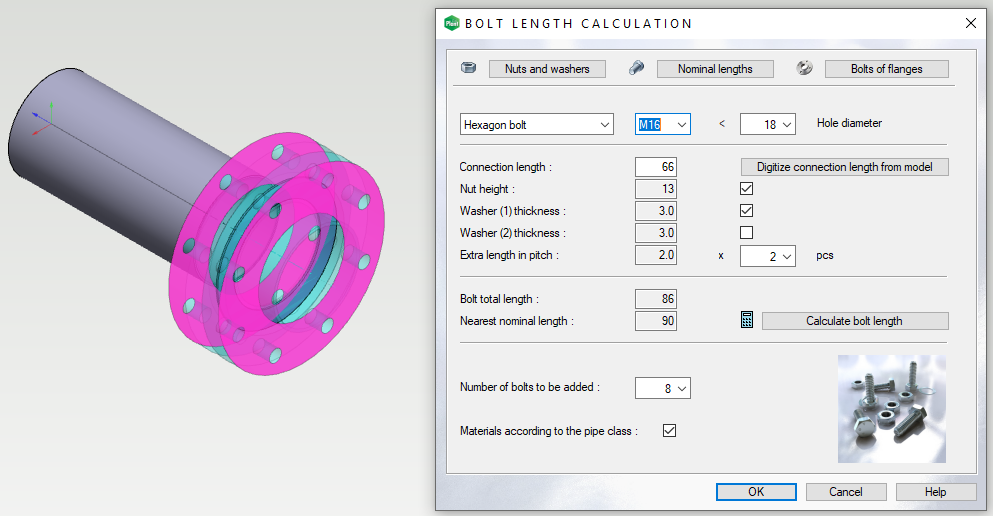Click the flange icon beside Bolts of flanges
993x516 pixels.
point(804,68)
